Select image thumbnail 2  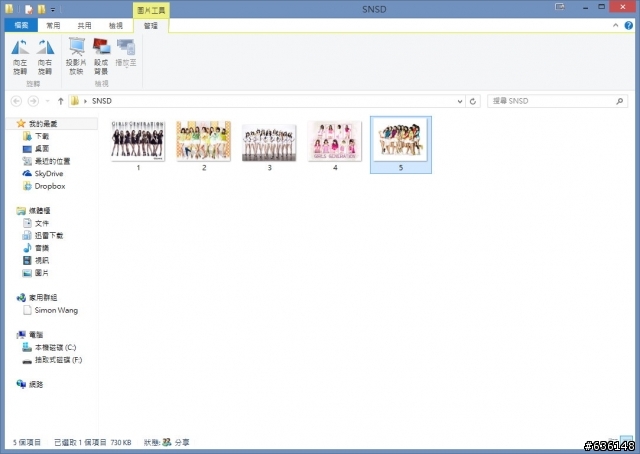point(204,145)
